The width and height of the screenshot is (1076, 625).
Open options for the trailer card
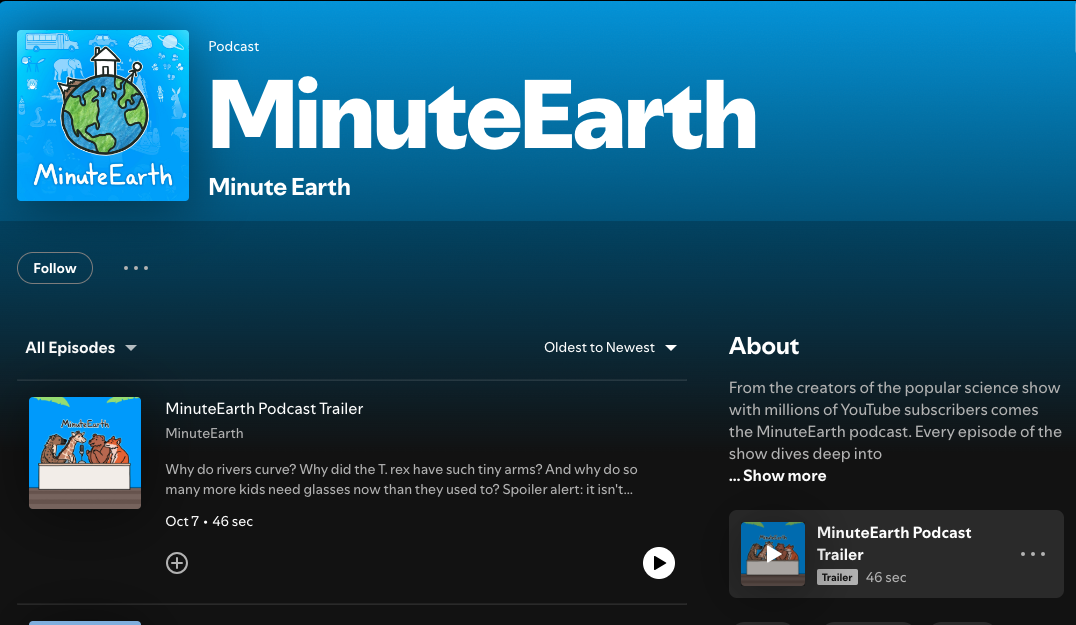[1033, 554]
